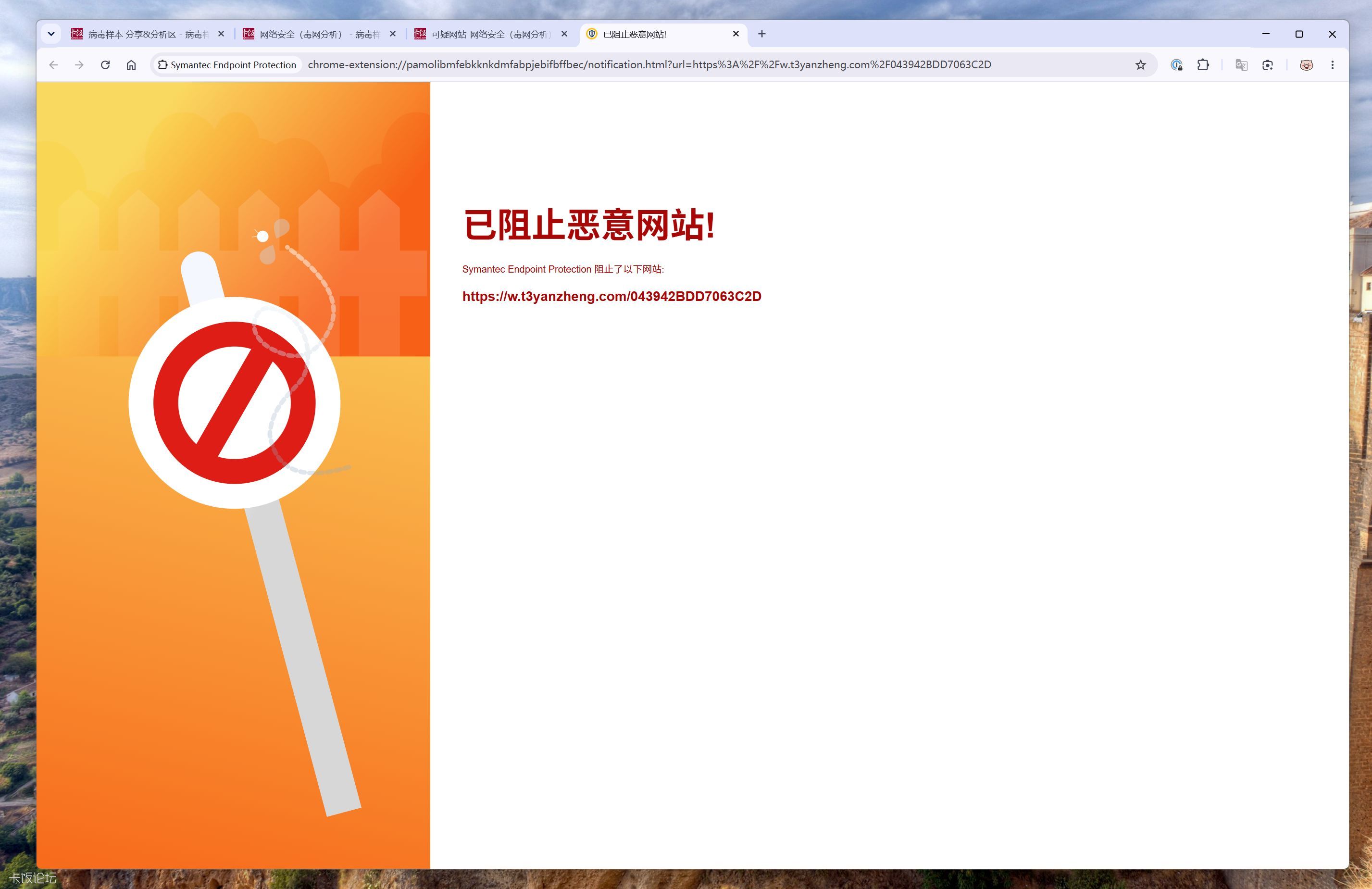Open the pig avatar profile menu

(x=1306, y=64)
